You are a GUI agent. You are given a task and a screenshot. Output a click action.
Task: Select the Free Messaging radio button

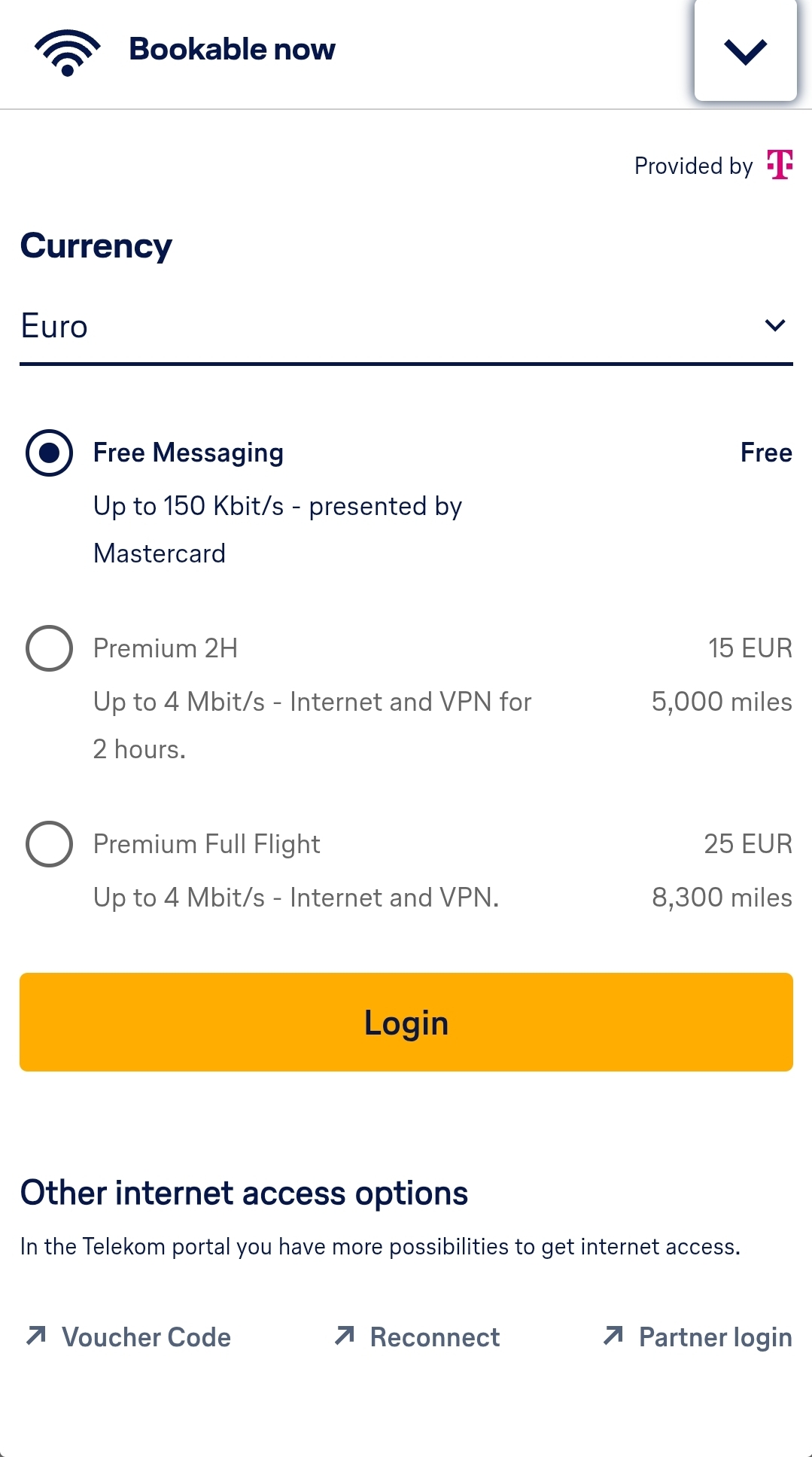50,453
